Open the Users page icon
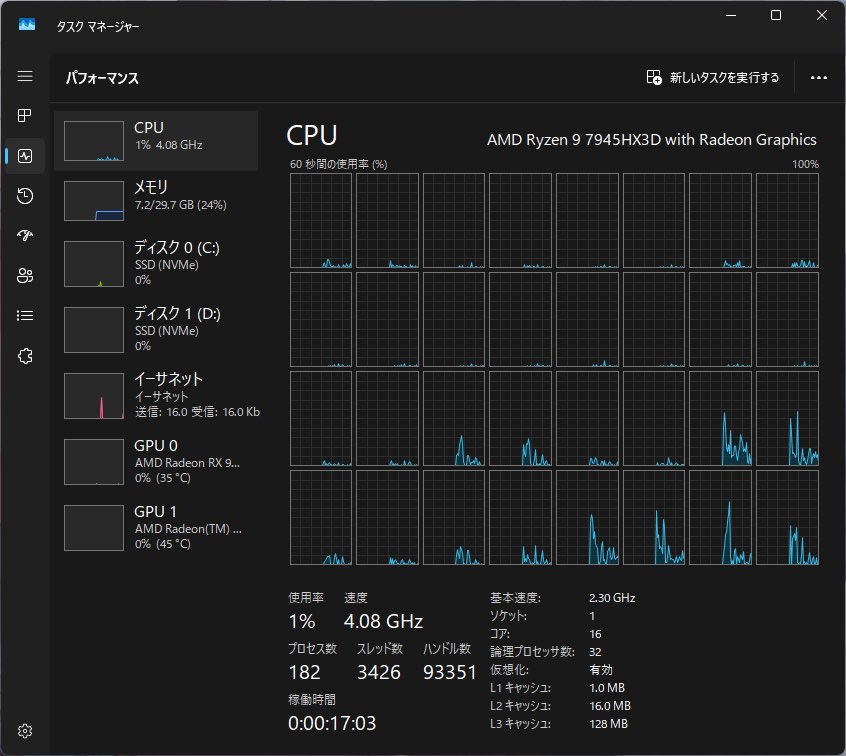The width and height of the screenshot is (846, 756). [x=25, y=276]
